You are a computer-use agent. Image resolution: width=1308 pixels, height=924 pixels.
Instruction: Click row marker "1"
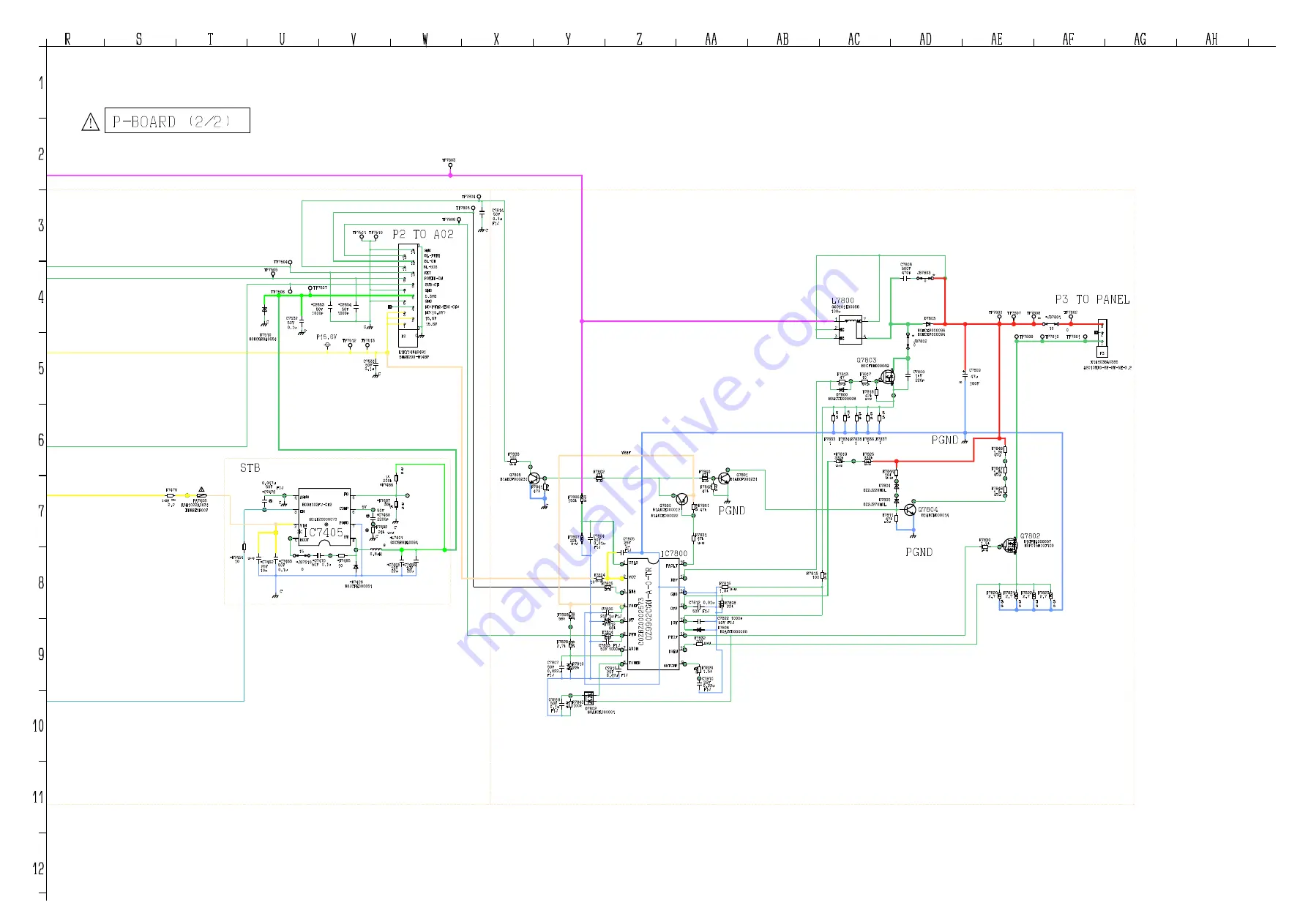(x=41, y=83)
